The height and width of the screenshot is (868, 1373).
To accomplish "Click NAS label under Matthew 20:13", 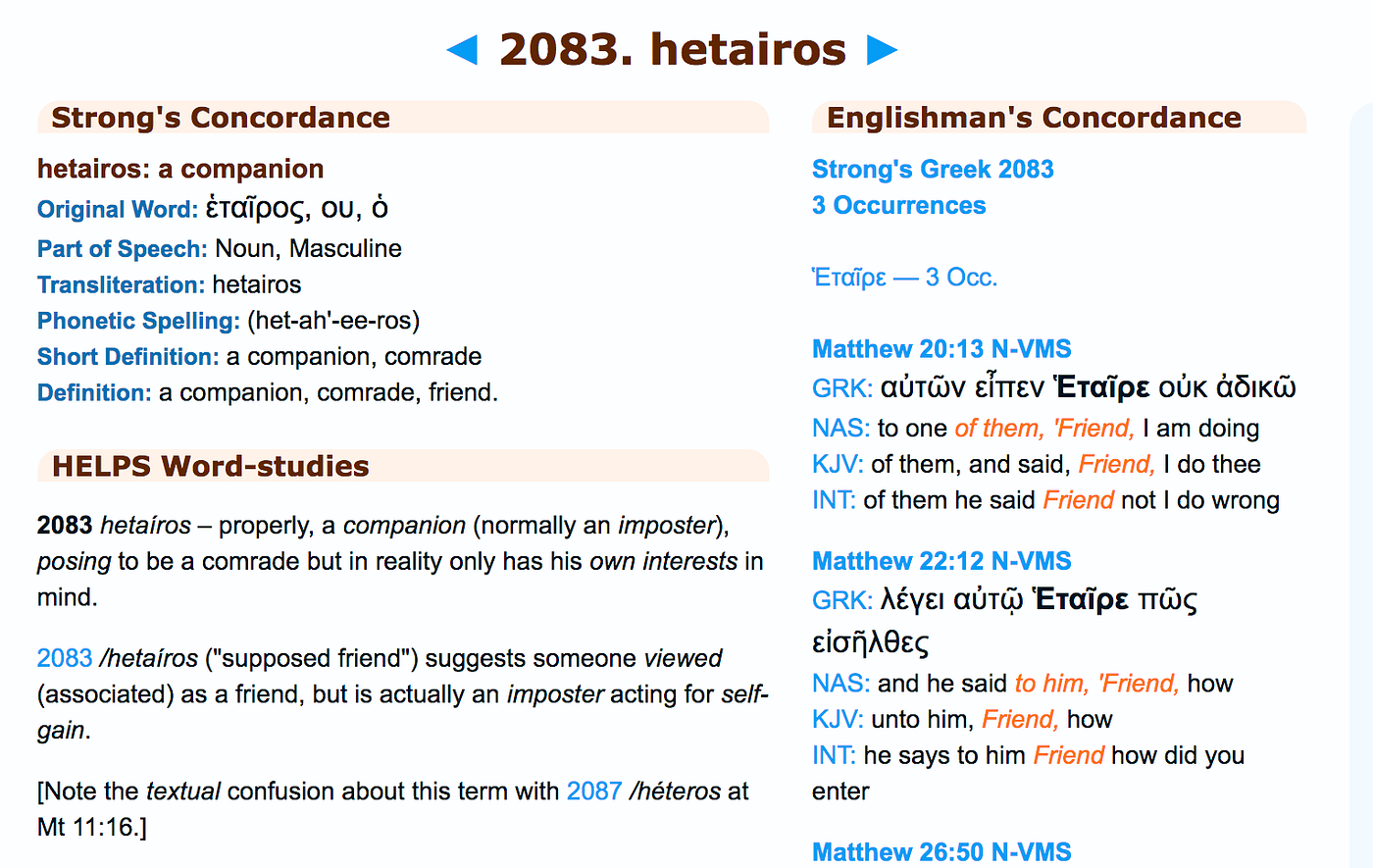I will (840, 429).
